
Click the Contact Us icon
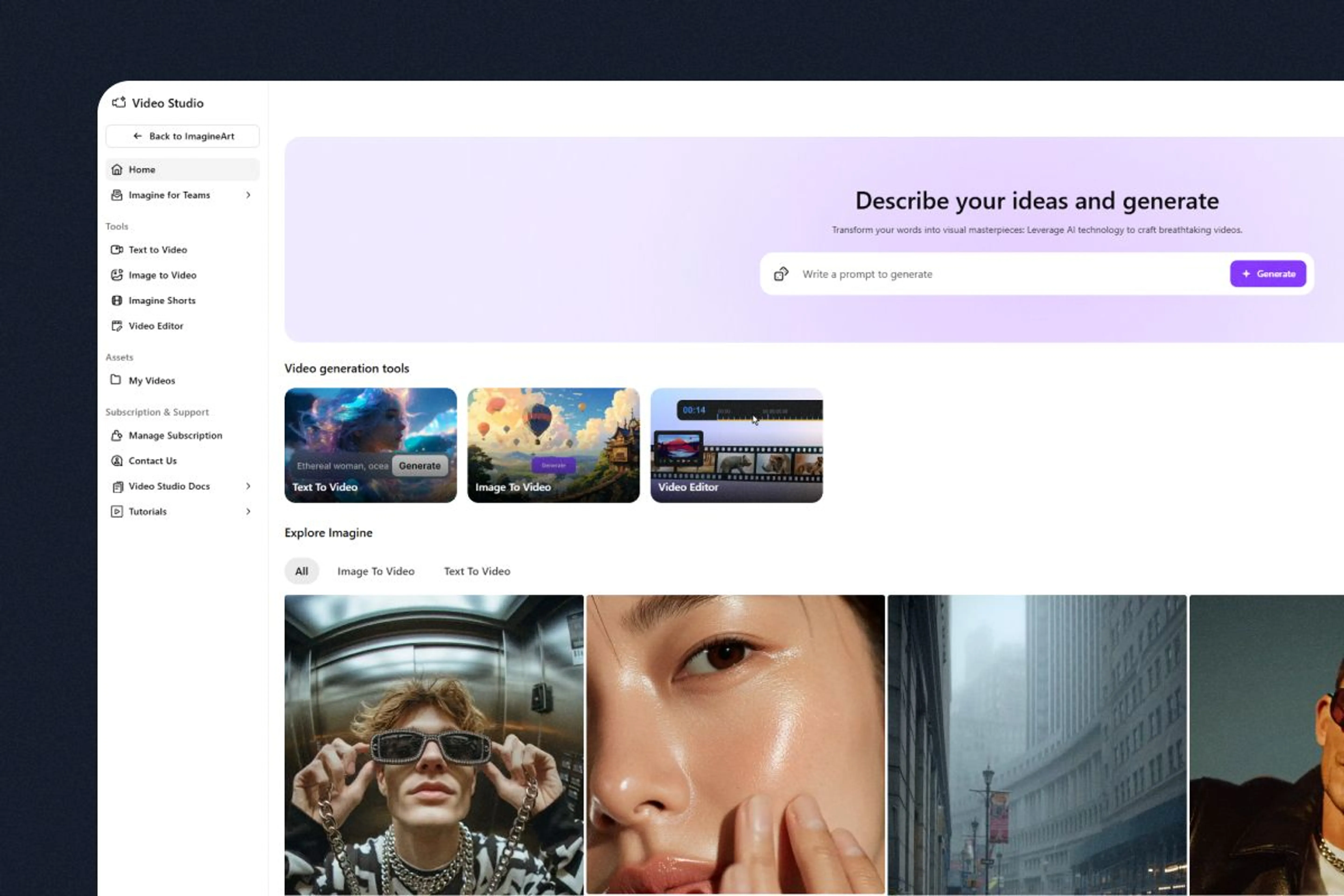tap(117, 461)
